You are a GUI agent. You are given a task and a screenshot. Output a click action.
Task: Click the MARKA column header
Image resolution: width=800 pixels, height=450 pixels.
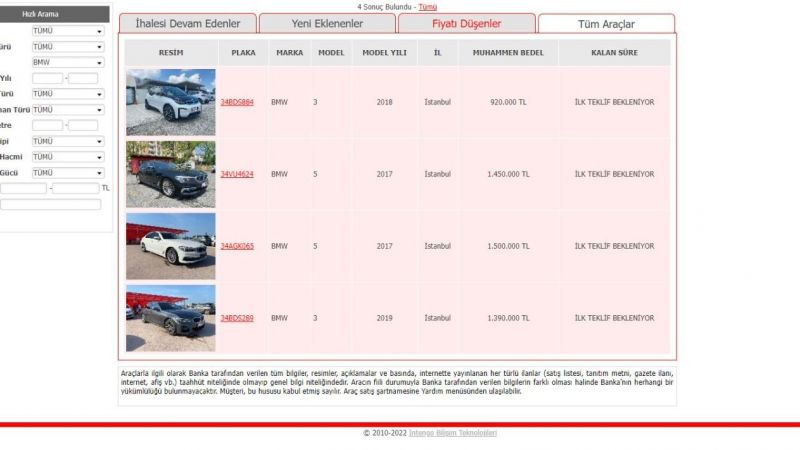point(289,53)
